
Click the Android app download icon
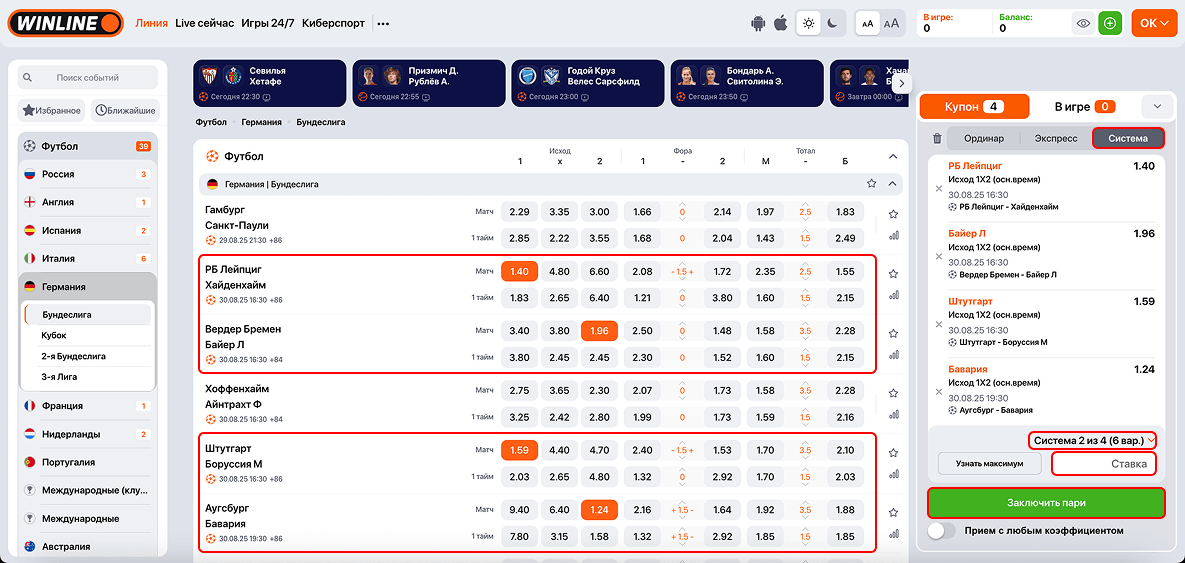coord(759,23)
